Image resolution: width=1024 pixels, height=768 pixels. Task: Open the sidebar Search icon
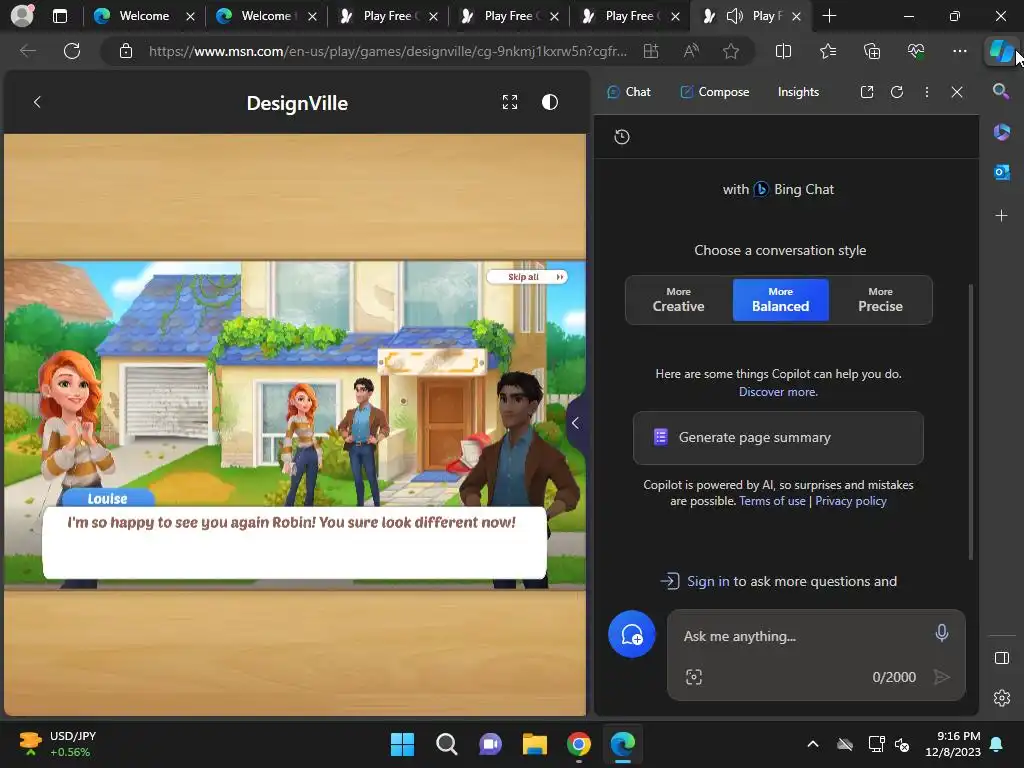click(1000, 91)
